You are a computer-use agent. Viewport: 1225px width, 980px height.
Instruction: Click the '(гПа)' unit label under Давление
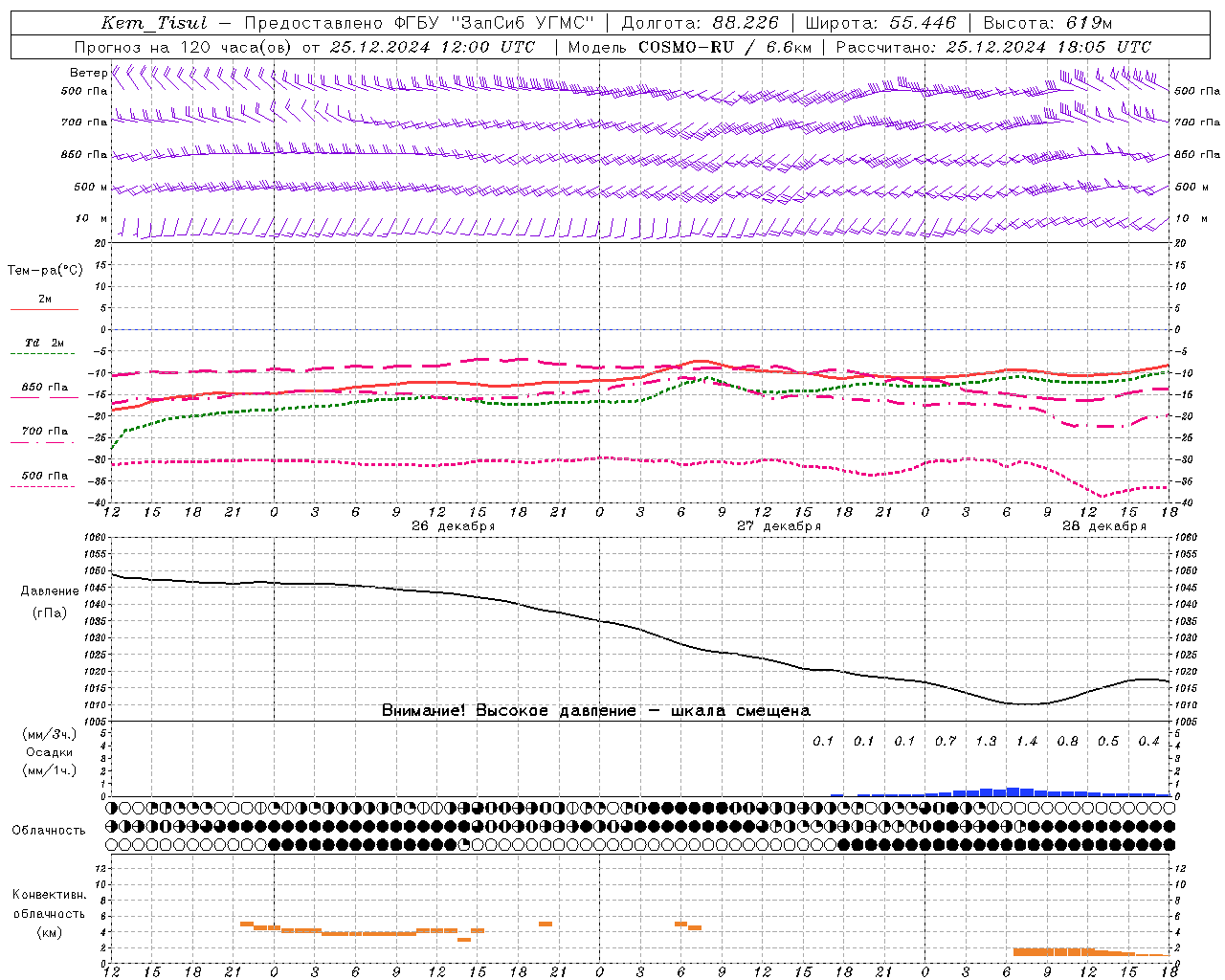(x=50, y=612)
